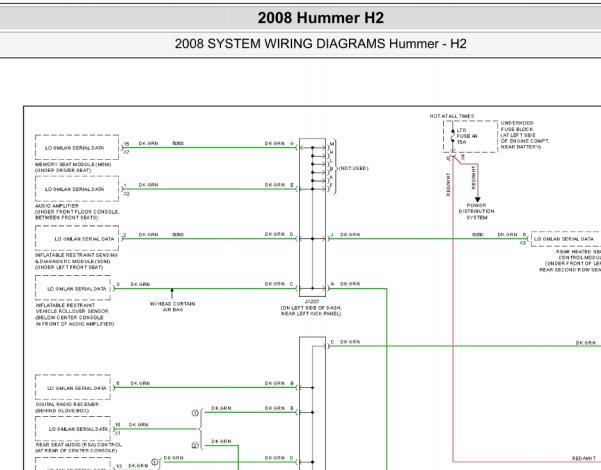Click the horizontal "RED/WHT" label at bottom right
This screenshot has height=470, width=601.
pos(584,458)
